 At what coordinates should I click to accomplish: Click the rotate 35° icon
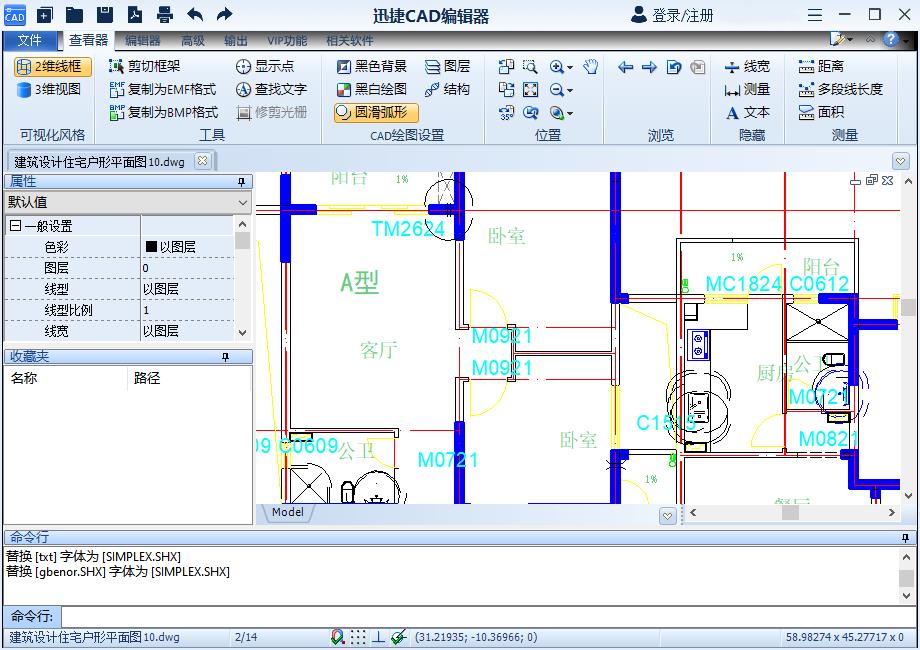(506, 112)
